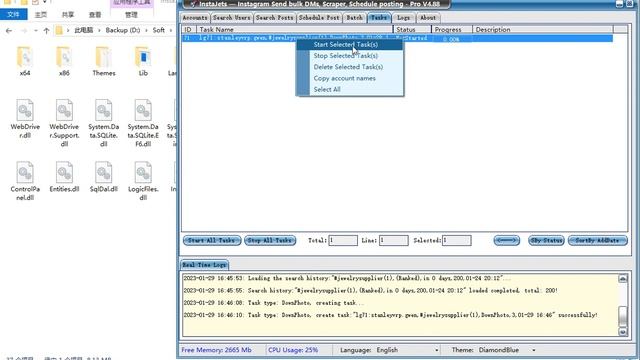Open recent locations dropdown in Explorer
The image size is (640, 360).
36,30
